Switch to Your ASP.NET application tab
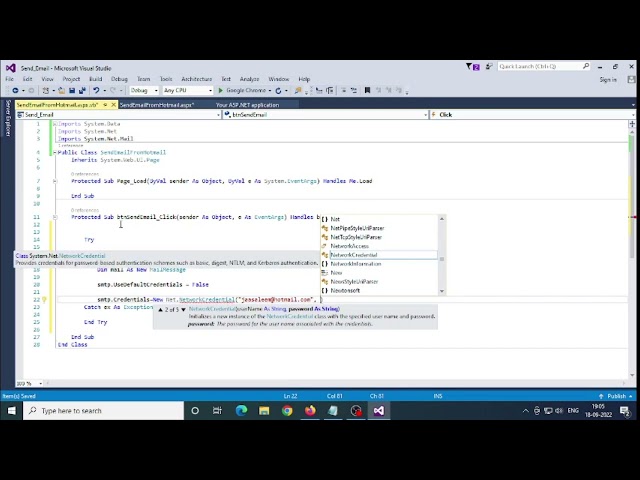 click(247, 105)
